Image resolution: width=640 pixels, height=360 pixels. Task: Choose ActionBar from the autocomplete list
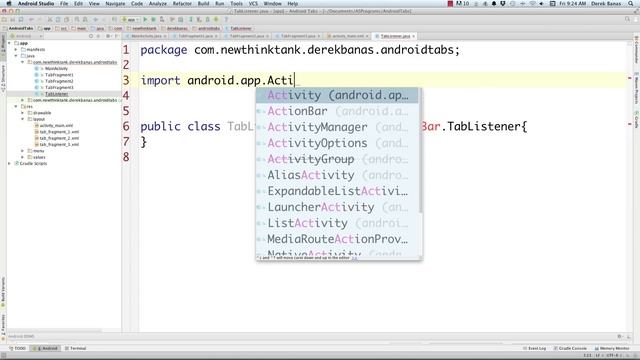pyautogui.click(x=337, y=111)
